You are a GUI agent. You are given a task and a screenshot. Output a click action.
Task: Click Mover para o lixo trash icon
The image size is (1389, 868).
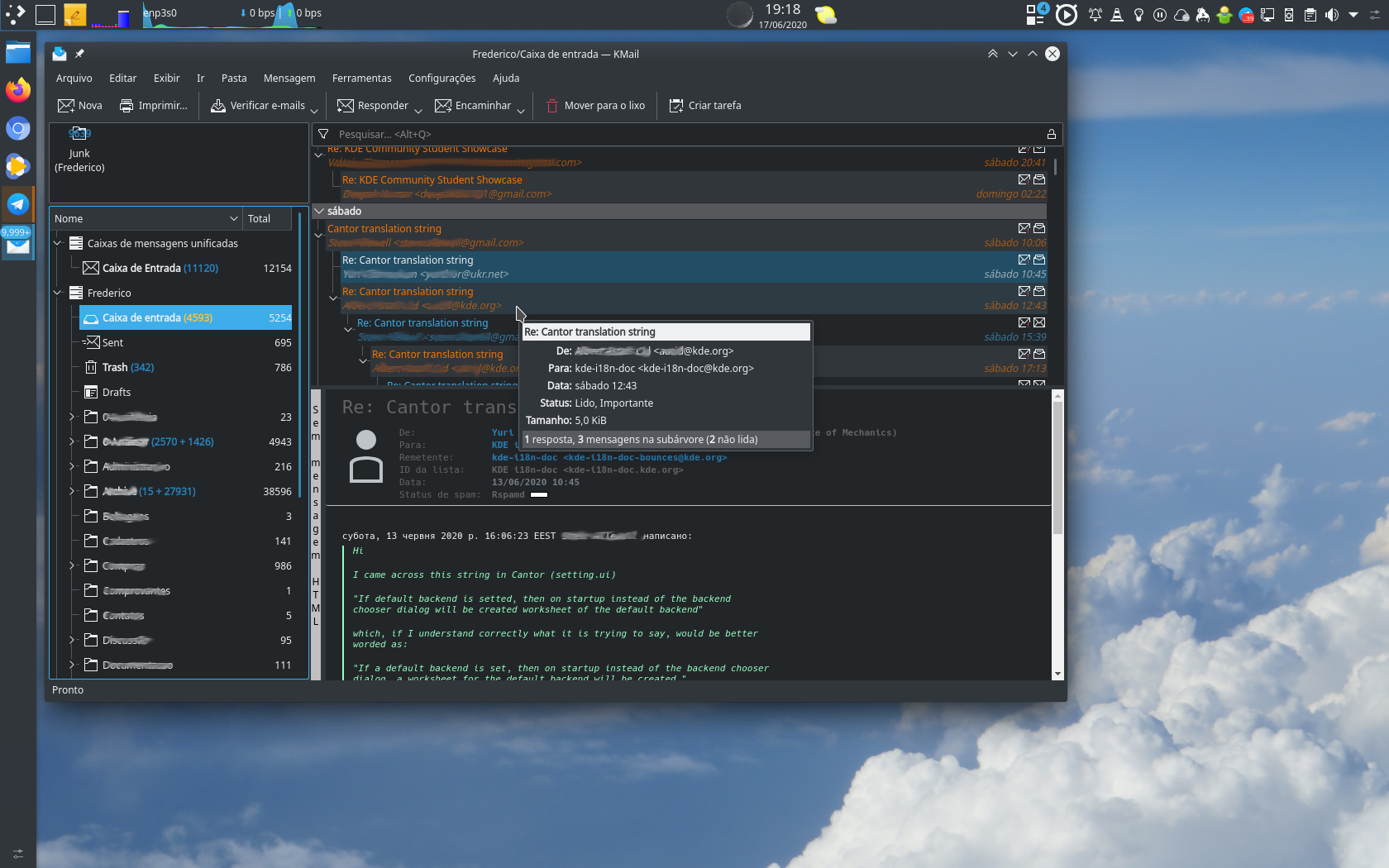coord(552,106)
